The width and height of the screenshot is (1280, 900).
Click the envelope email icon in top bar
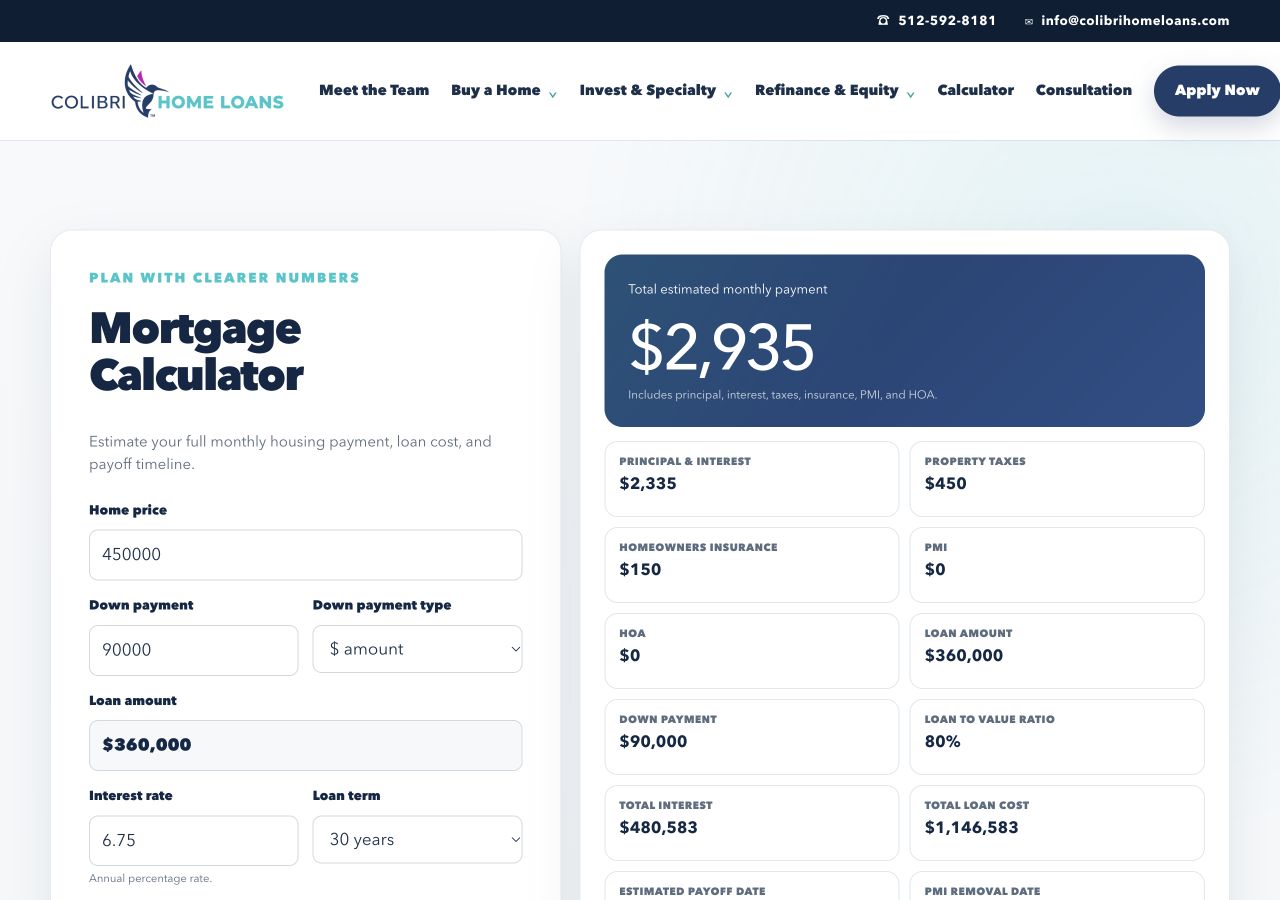1029,21
